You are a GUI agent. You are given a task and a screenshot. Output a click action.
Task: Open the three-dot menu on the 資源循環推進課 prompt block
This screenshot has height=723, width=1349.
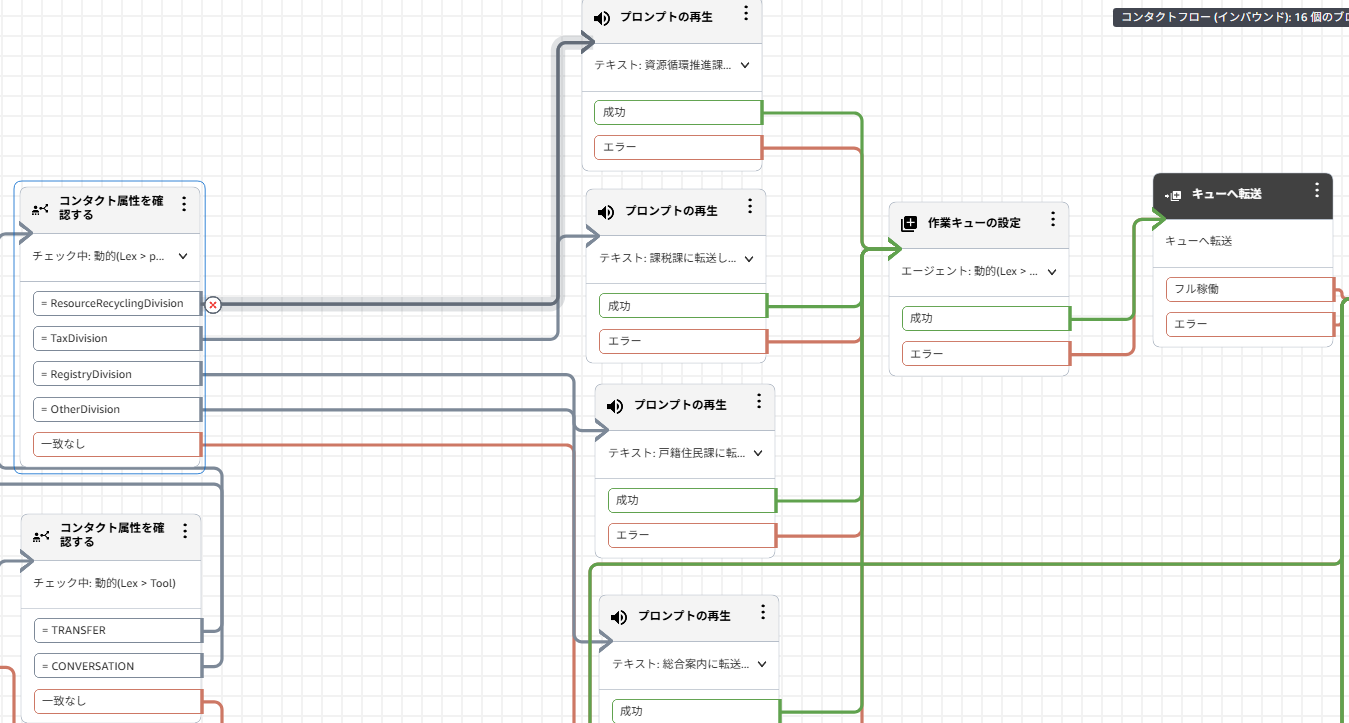click(746, 14)
